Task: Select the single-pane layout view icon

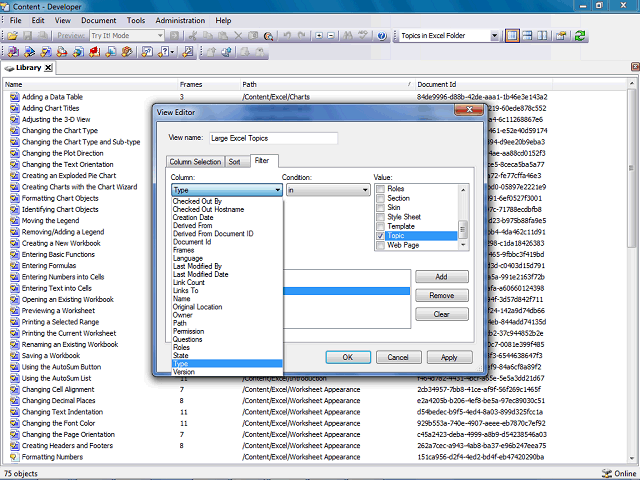Action: 512,36
